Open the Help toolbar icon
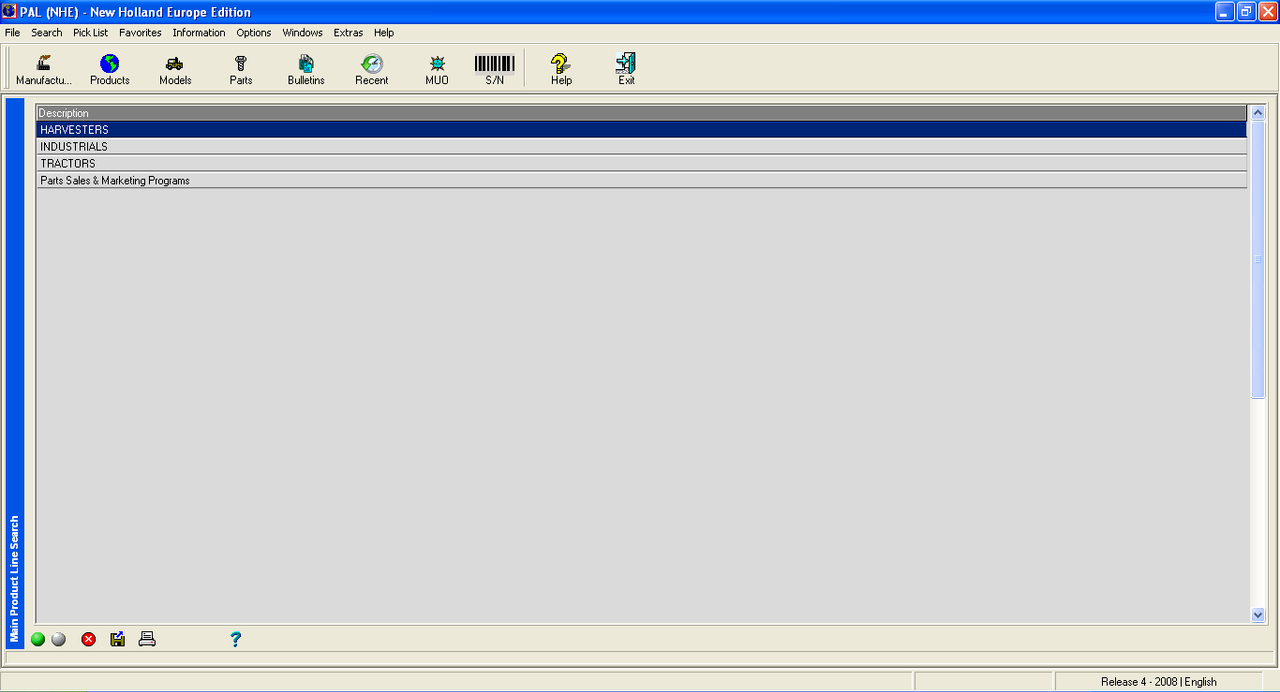1280x692 pixels. (x=561, y=69)
